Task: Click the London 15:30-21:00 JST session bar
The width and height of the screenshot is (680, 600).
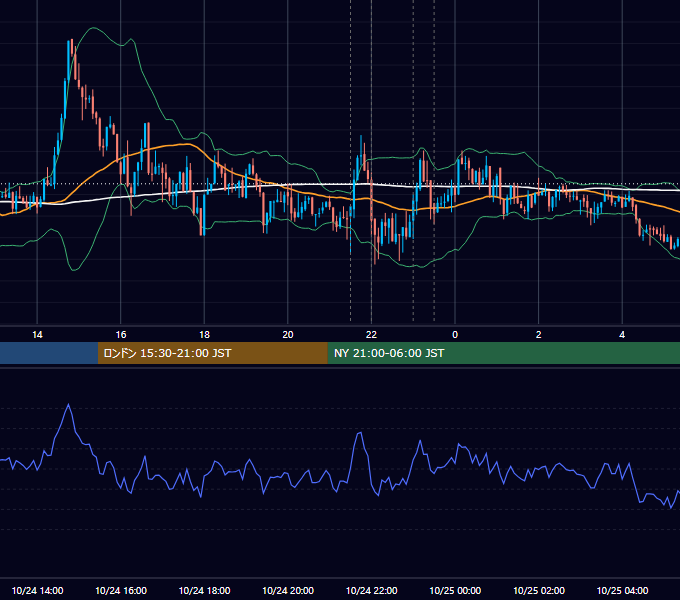Action: (212, 353)
